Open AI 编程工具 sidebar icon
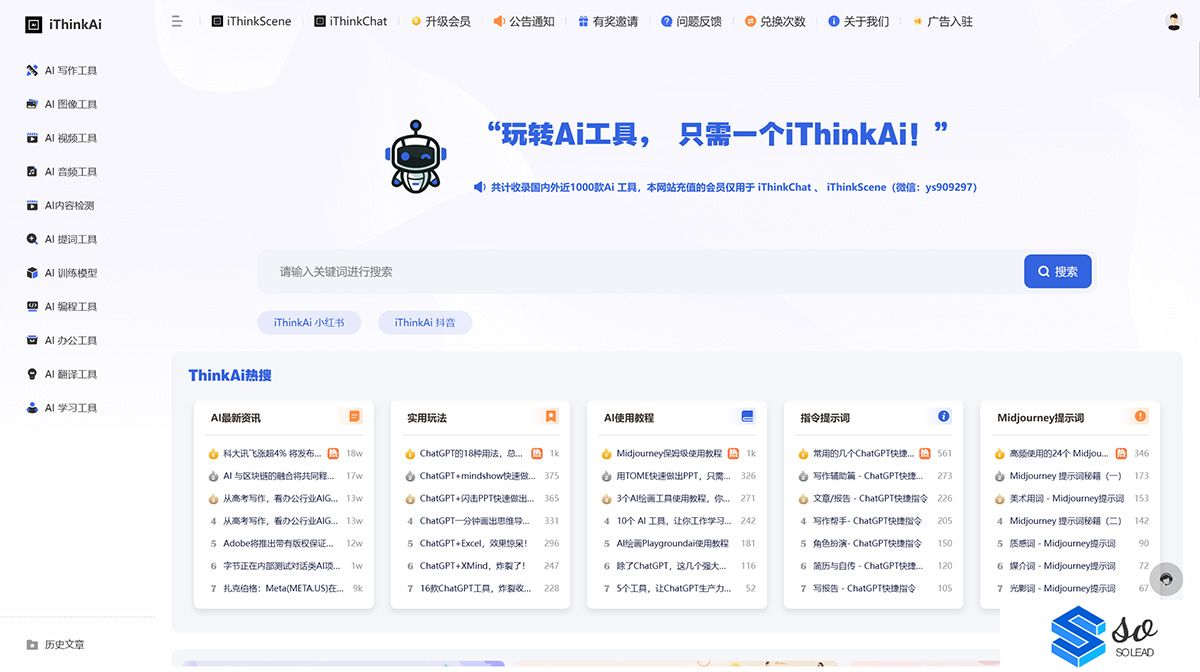The width and height of the screenshot is (1200, 672). (34, 307)
